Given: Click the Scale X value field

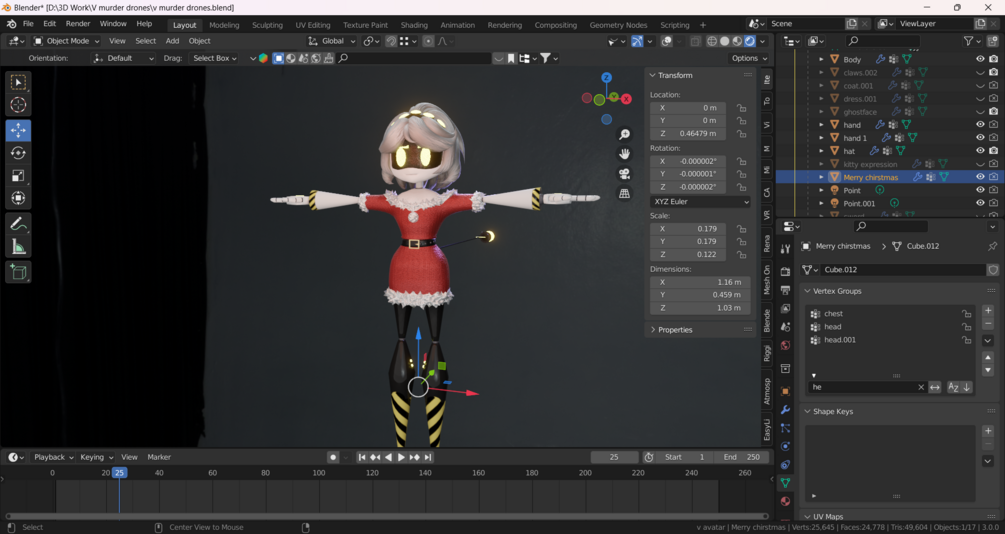Looking at the screenshot, I should coord(688,229).
